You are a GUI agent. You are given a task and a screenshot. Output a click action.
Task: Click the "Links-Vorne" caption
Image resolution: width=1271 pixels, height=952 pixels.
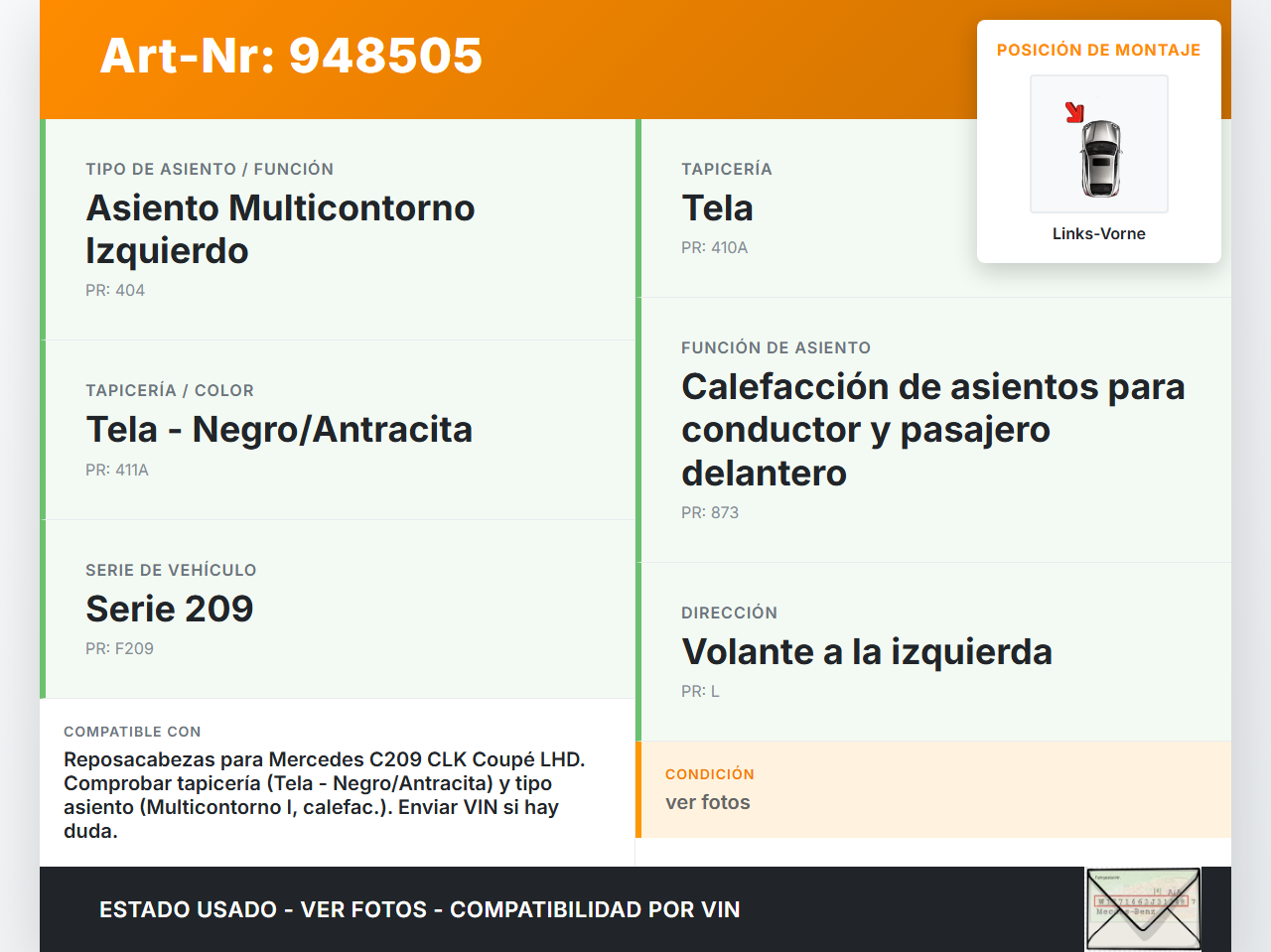(1099, 233)
